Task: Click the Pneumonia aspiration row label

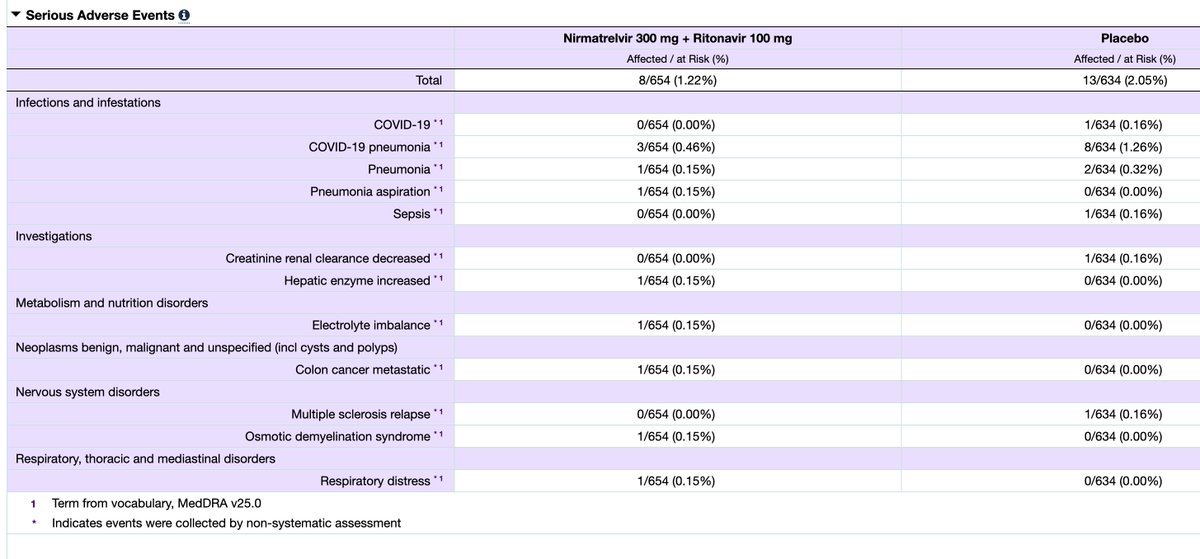Action: [370, 191]
